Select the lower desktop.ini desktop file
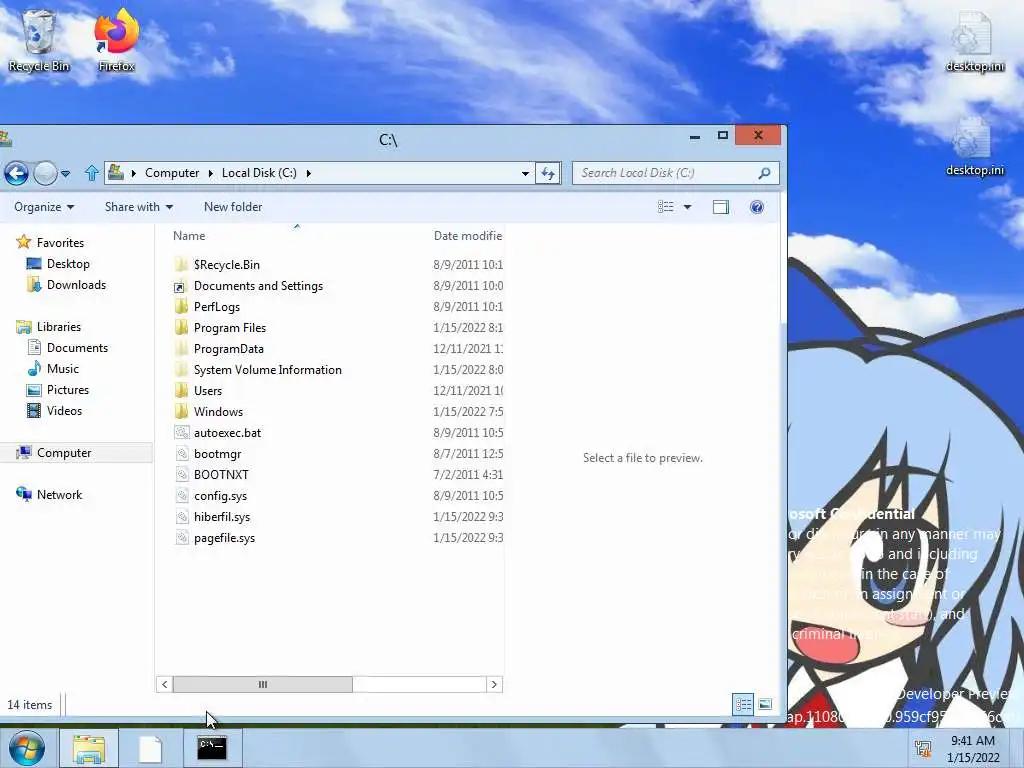Screen dimensions: 1024x768 974,146
